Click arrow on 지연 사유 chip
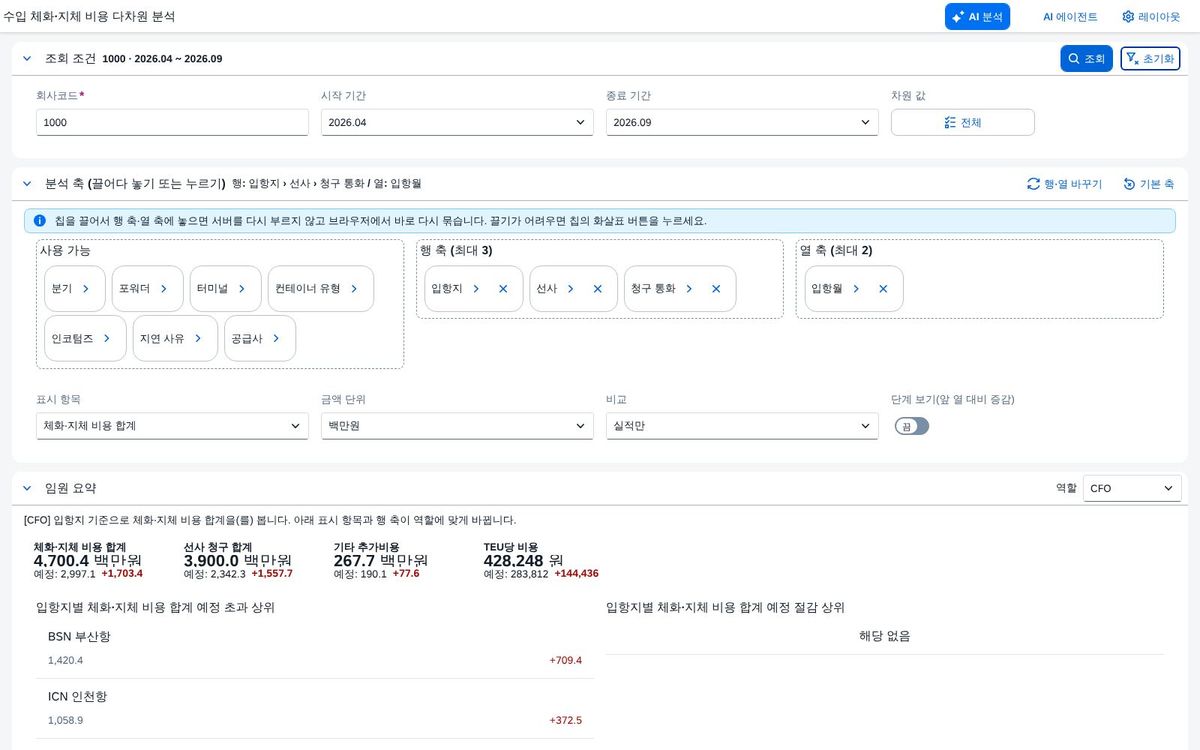The height and width of the screenshot is (750, 1200). [198, 338]
